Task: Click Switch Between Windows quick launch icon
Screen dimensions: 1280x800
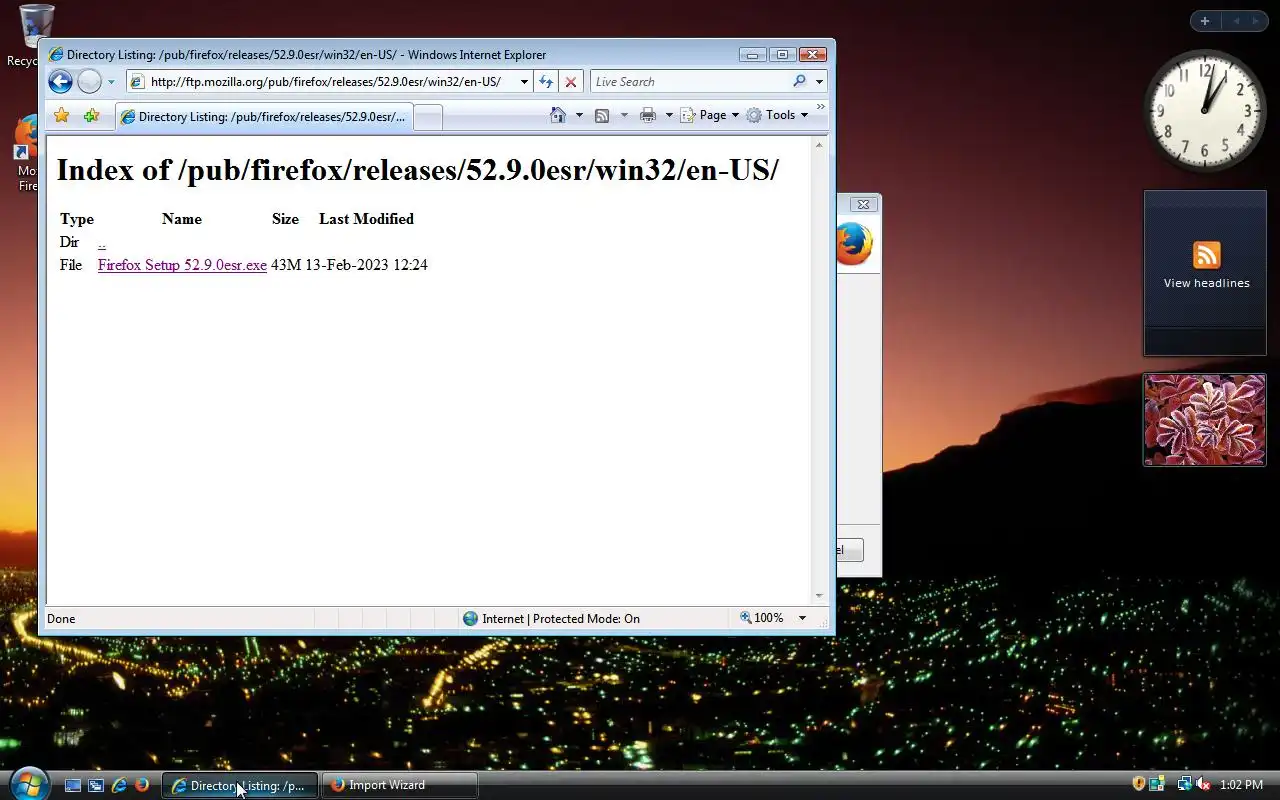Action: 96,786
